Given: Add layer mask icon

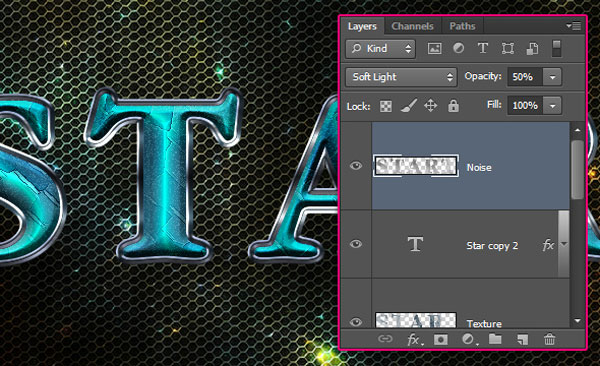Looking at the screenshot, I should [x=440, y=340].
